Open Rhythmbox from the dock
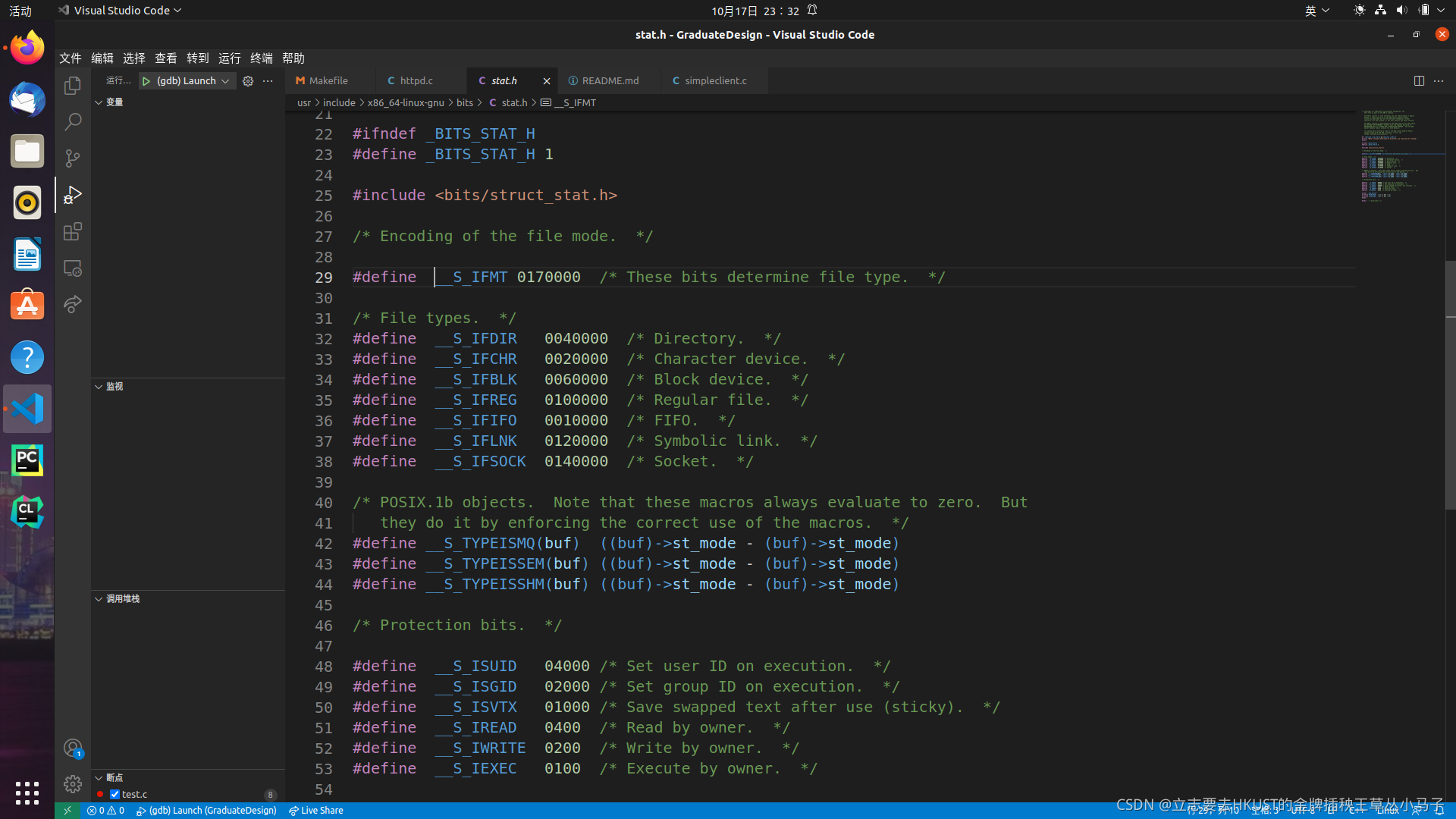 27,203
